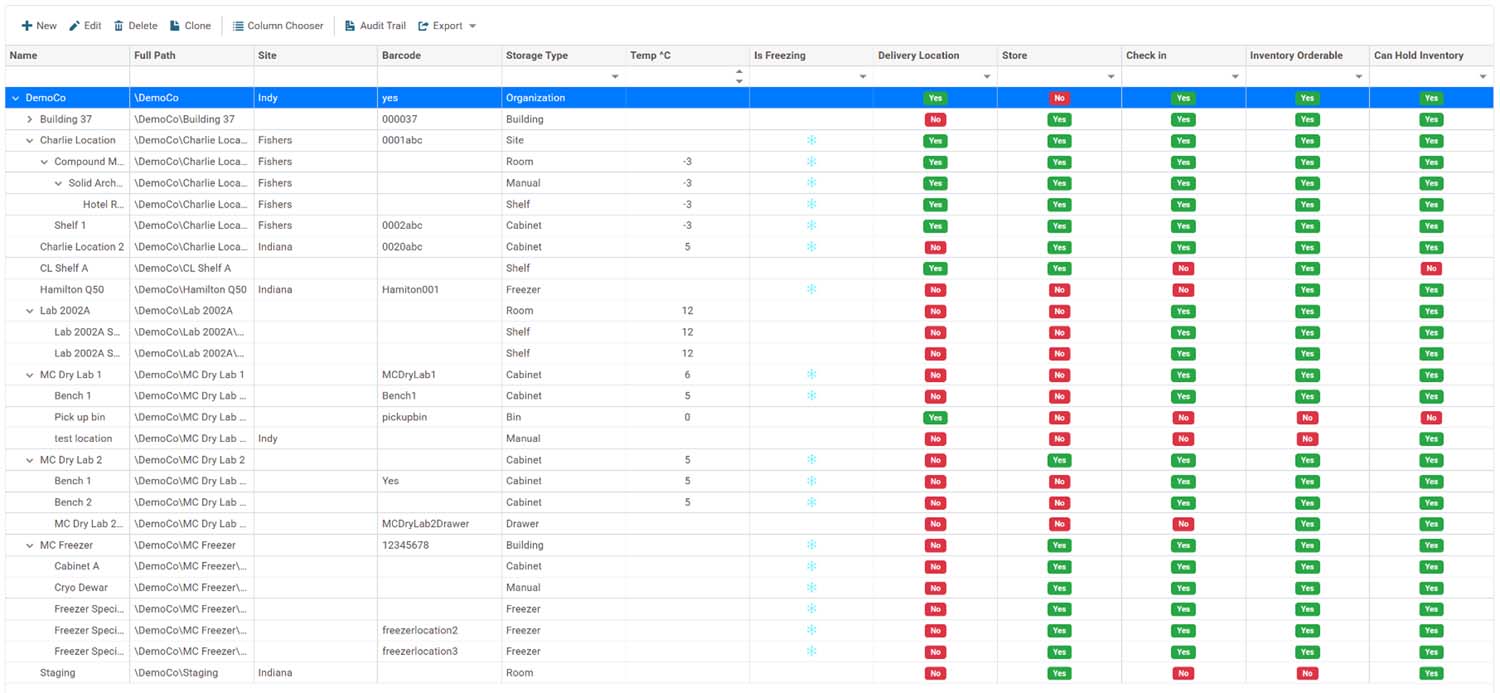Open the Audit Trail
This screenshot has width=1500, height=693.
(x=375, y=26)
